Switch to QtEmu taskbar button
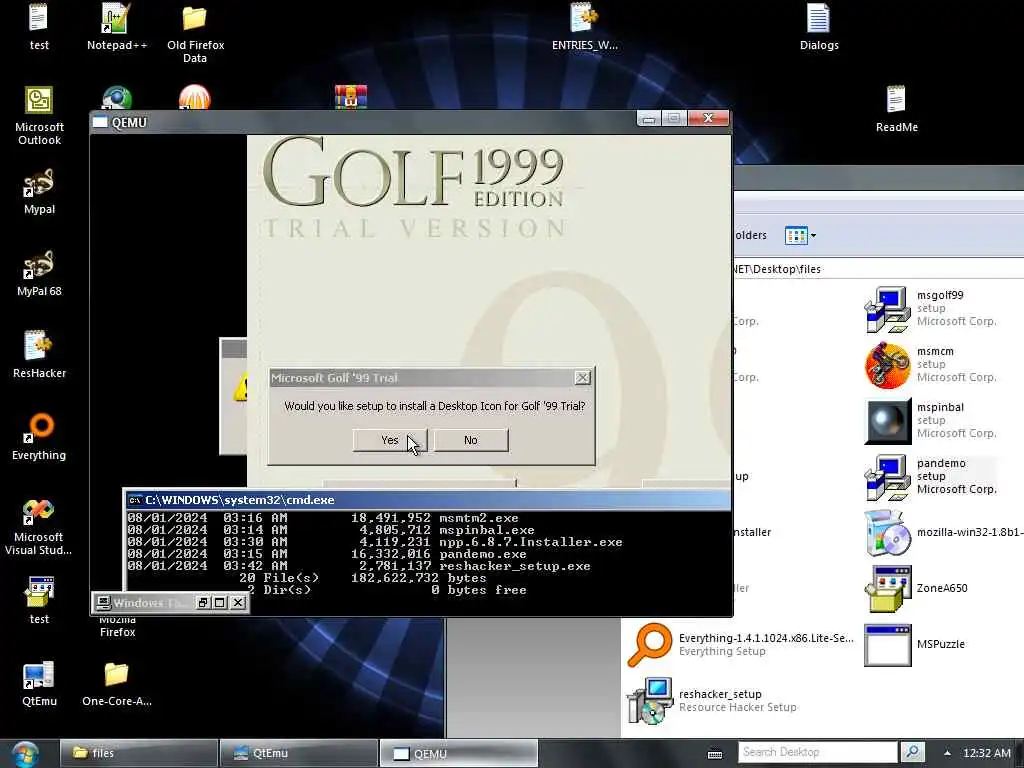This screenshot has width=1024, height=768. tap(299, 753)
